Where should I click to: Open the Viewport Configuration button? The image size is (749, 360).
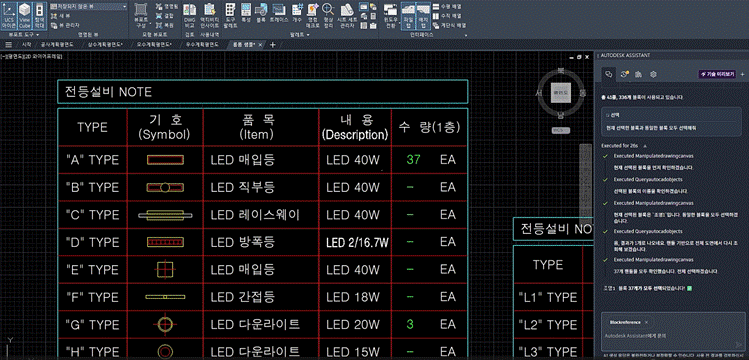coord(141,16)
